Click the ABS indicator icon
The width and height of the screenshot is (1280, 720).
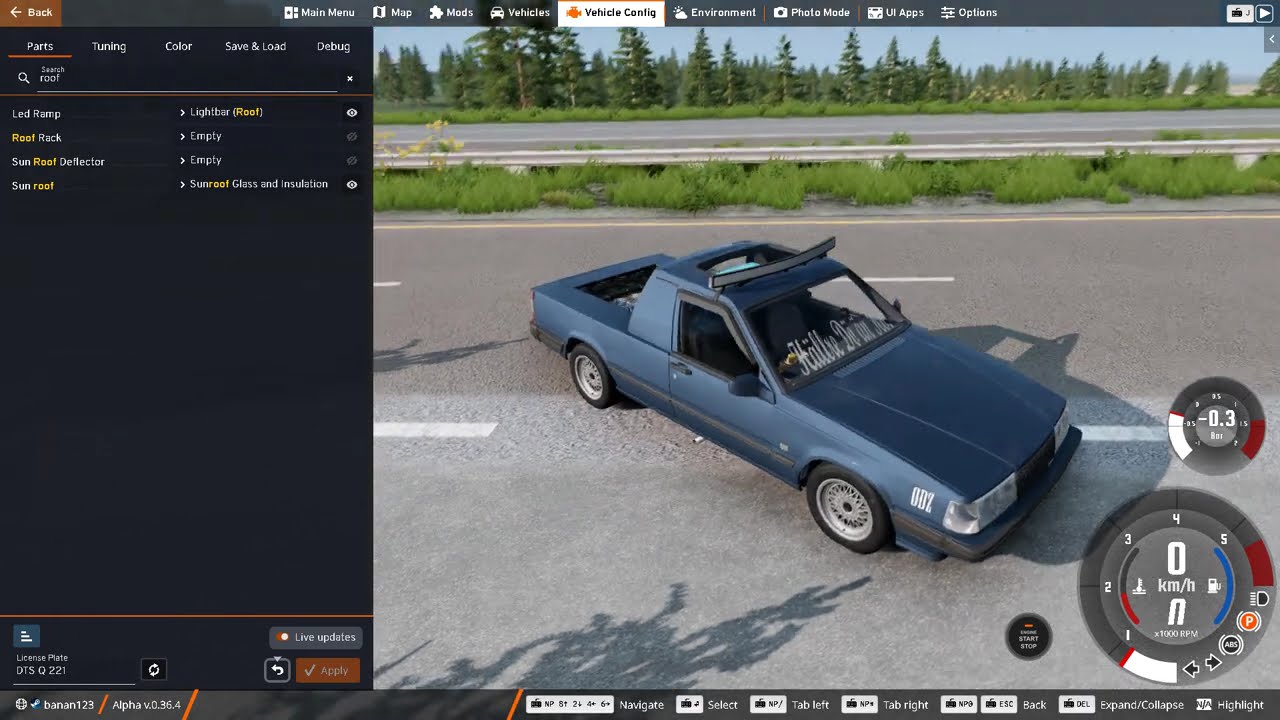tap(1231, 645)
